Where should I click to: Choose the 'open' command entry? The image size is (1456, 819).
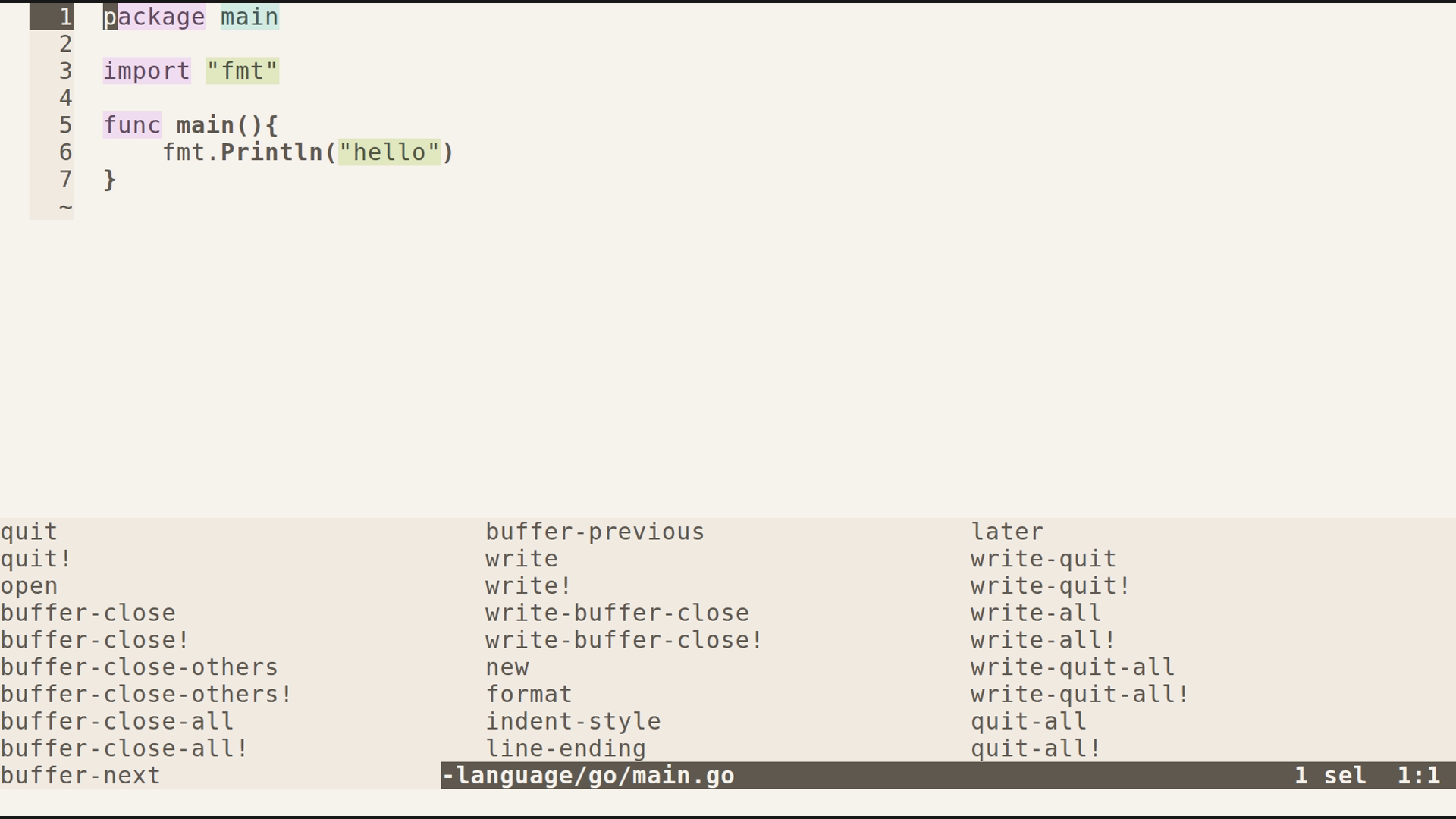[x=29, y=587]
